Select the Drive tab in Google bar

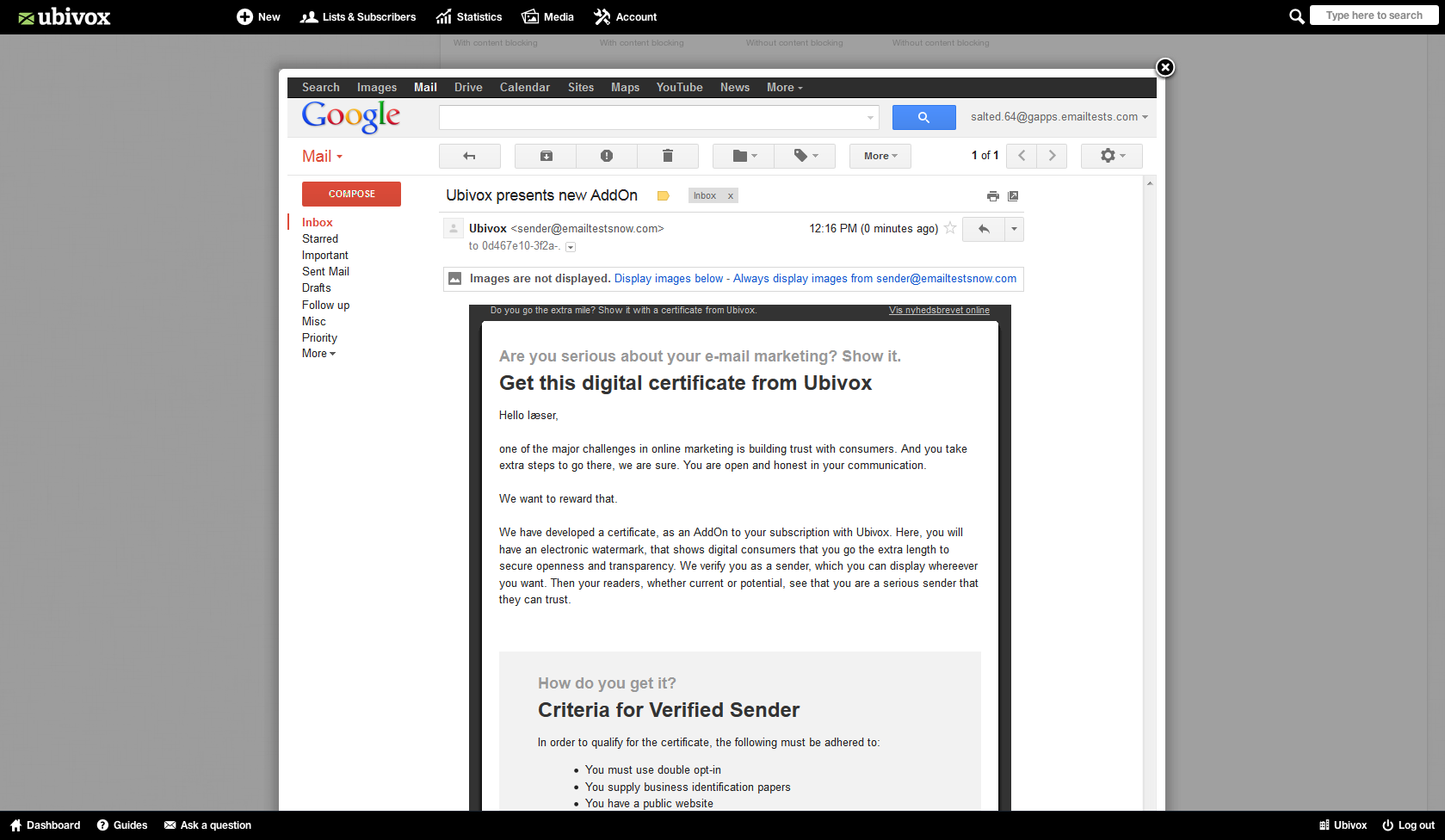tap(468, 87)
